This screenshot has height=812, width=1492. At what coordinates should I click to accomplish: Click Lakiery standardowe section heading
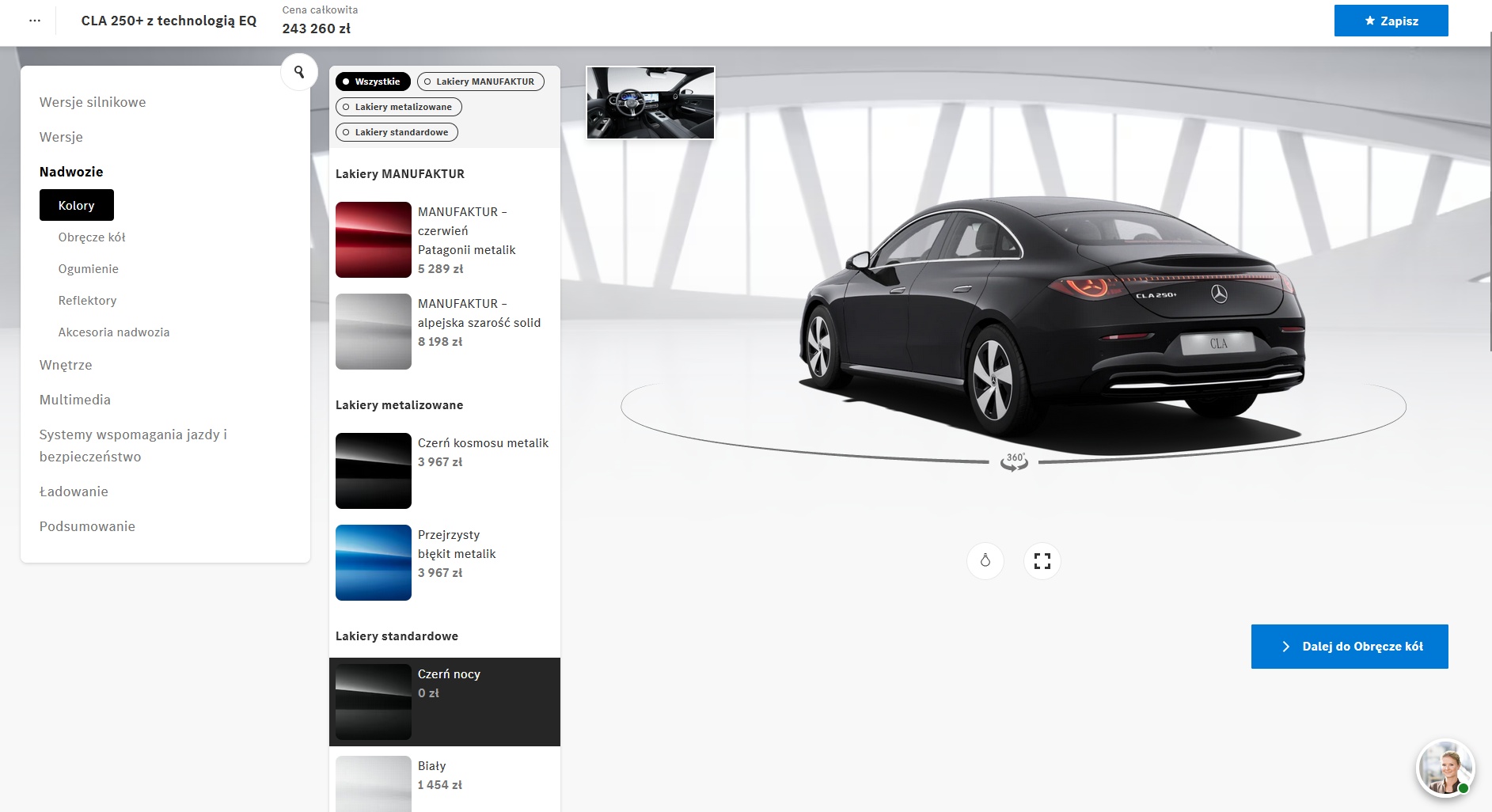pos(397,636)
